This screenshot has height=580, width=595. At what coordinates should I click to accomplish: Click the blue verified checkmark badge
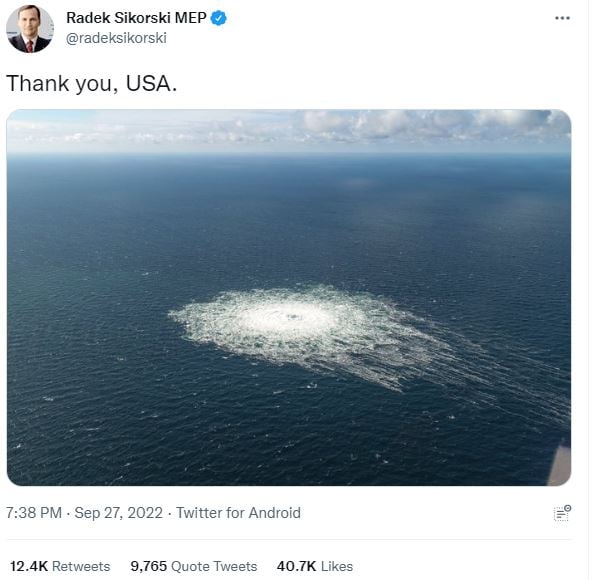(x=218, y=18)
